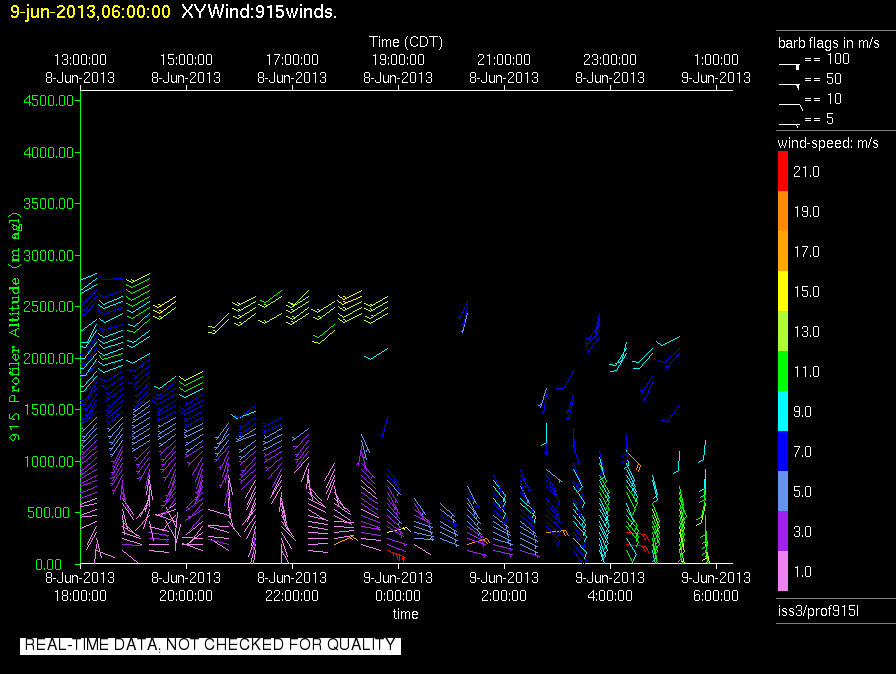Click the '9-Jun-2013 2:00:00' bottom axis tick

click(504, 587)
